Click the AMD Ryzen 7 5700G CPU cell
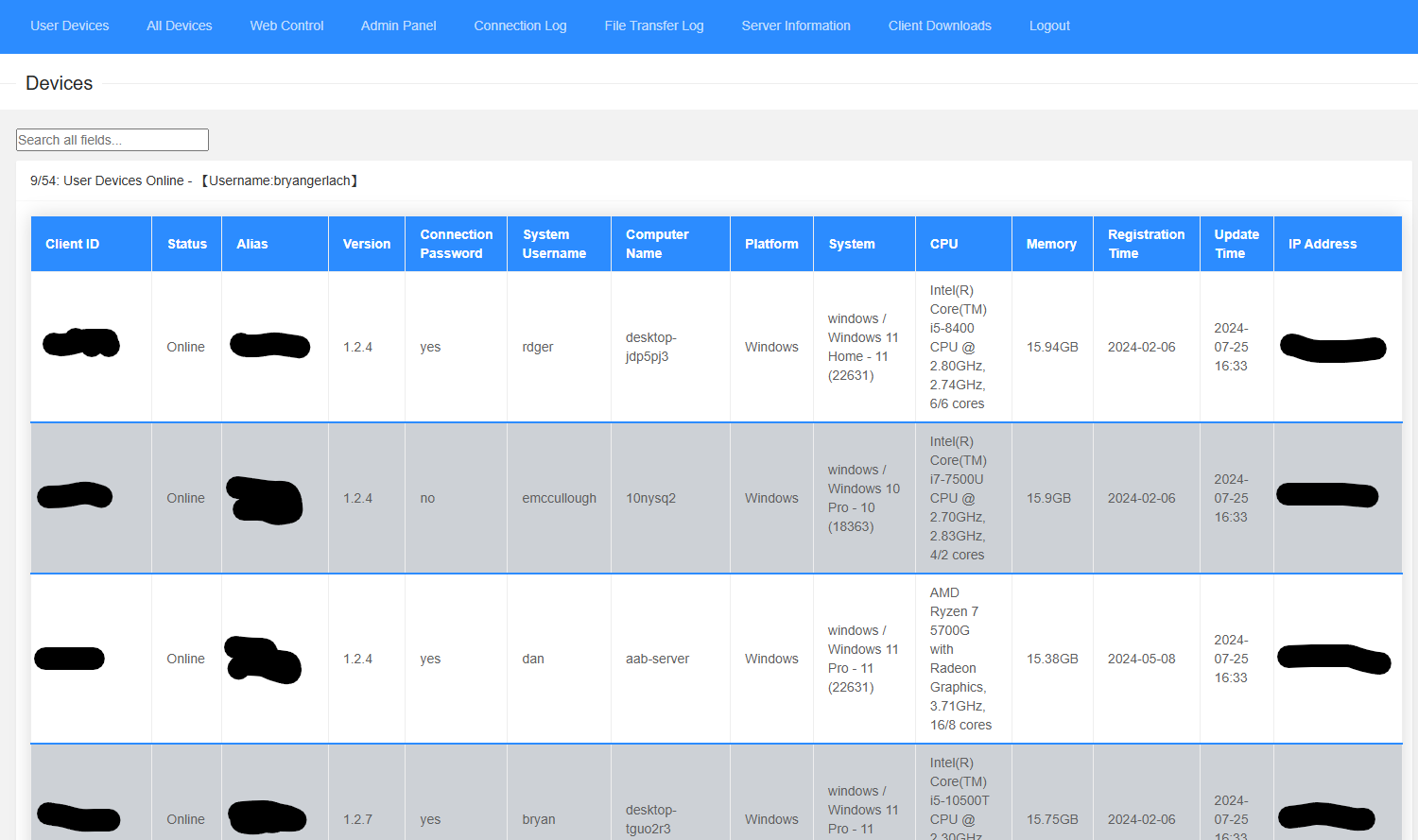 point(960,659)
